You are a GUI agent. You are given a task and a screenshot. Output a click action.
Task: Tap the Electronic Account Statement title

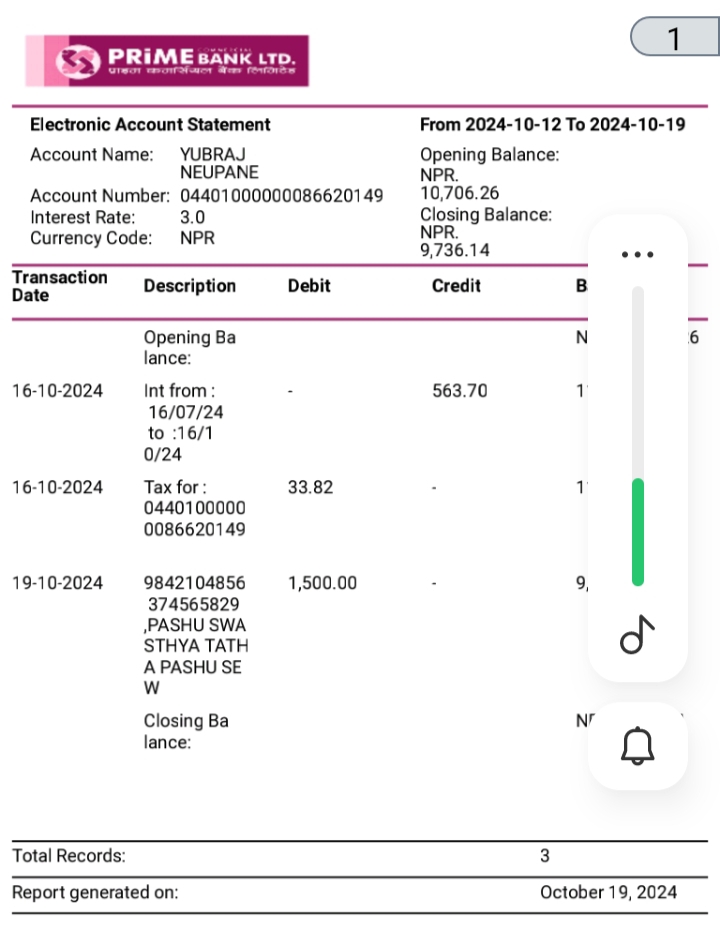pyautogui.click(x=150, y=125)
